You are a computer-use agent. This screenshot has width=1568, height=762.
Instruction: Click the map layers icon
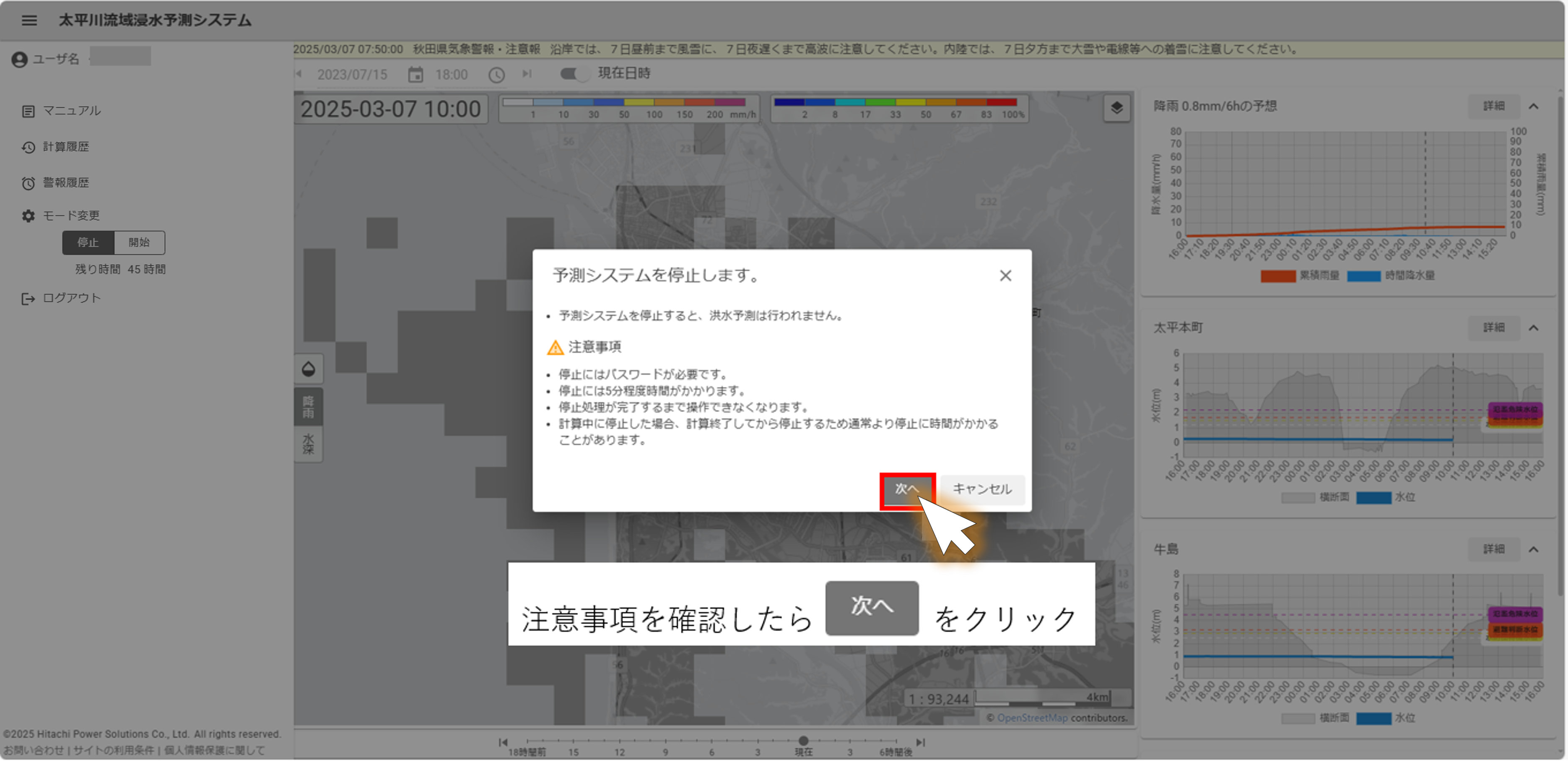pos(1116,109)
